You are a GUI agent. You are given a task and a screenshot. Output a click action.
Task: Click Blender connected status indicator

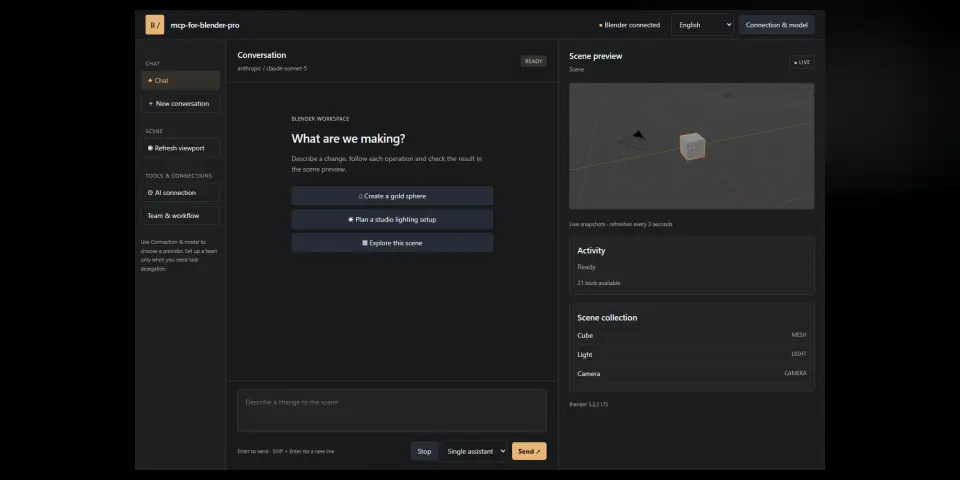(x=629, y=25)
